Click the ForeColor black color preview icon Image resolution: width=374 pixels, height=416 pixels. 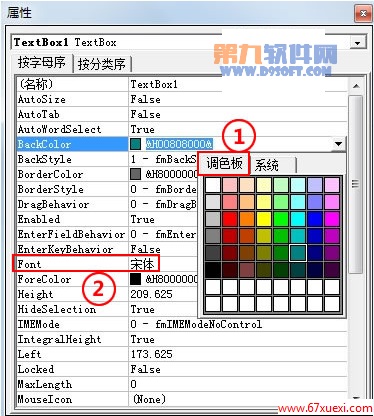[x=135, y=279]
